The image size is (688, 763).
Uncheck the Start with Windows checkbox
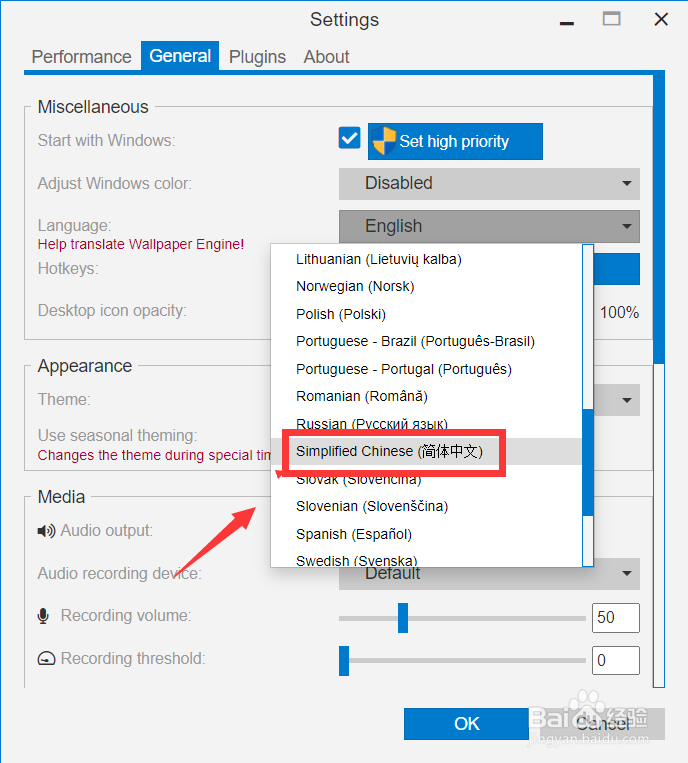pyautogui.click(x=349, y=138)
